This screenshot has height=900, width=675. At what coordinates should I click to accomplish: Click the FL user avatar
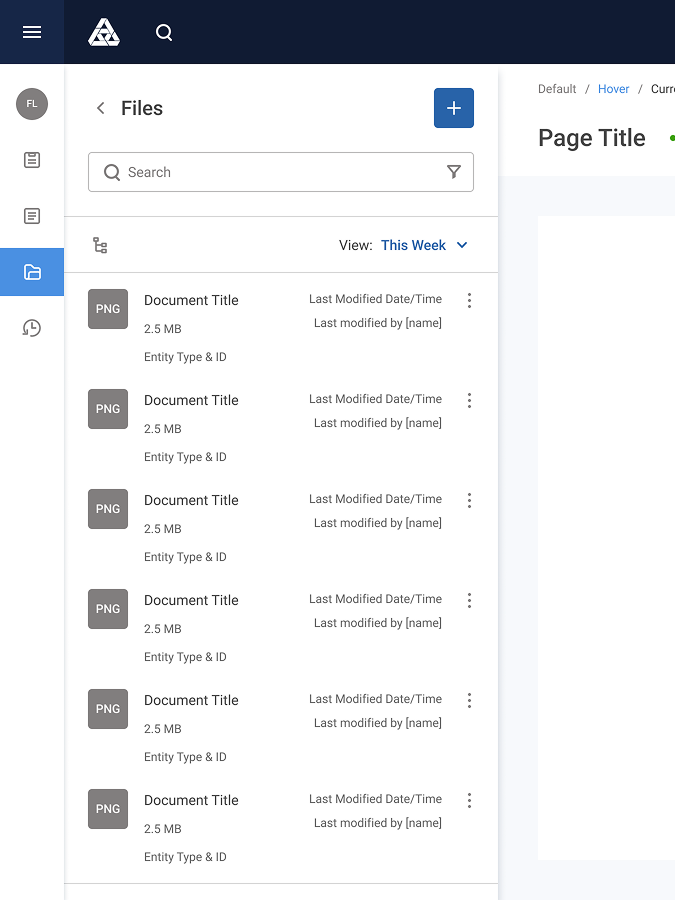click(32, 104)
